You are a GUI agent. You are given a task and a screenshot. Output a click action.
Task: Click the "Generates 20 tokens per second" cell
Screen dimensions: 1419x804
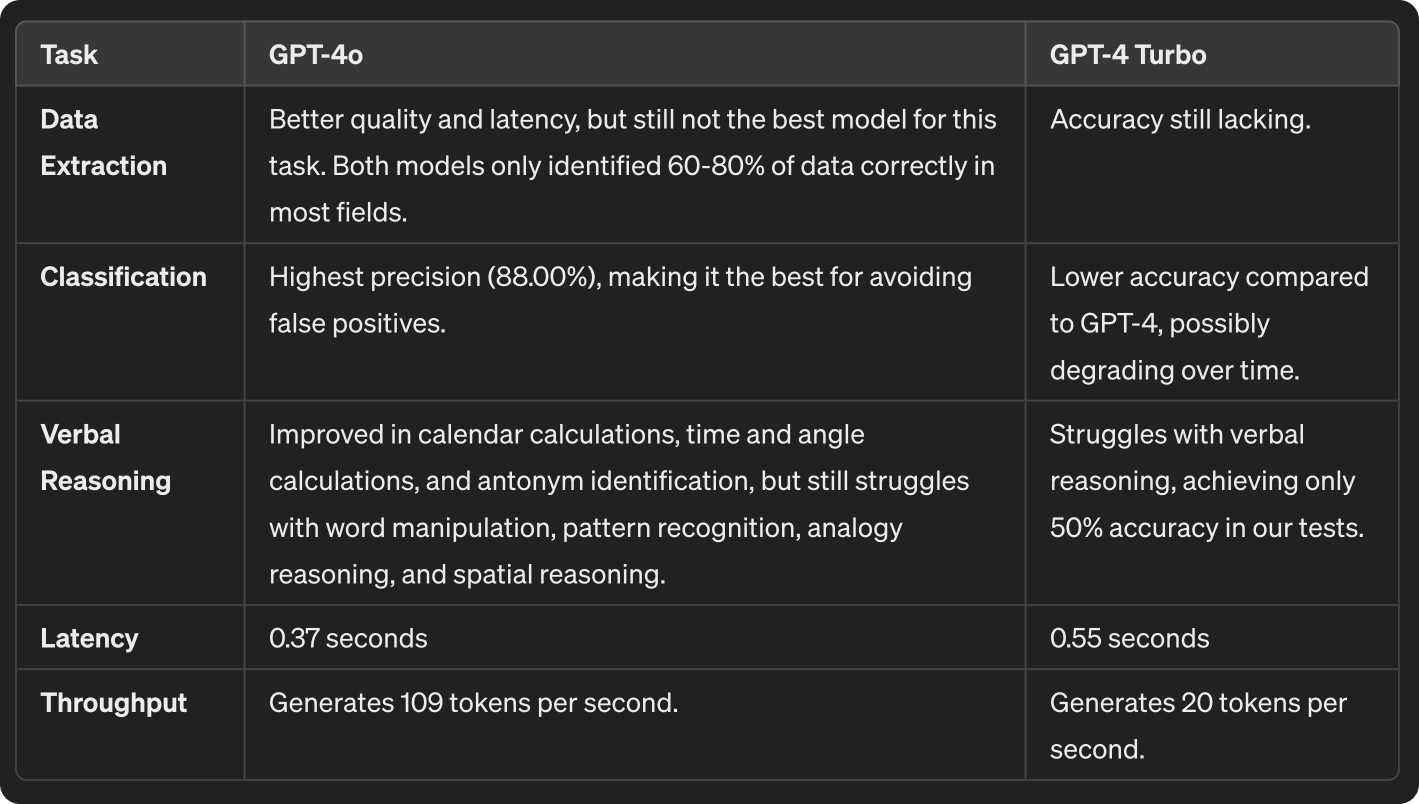pyautogui.click(x=1198, y=725)
